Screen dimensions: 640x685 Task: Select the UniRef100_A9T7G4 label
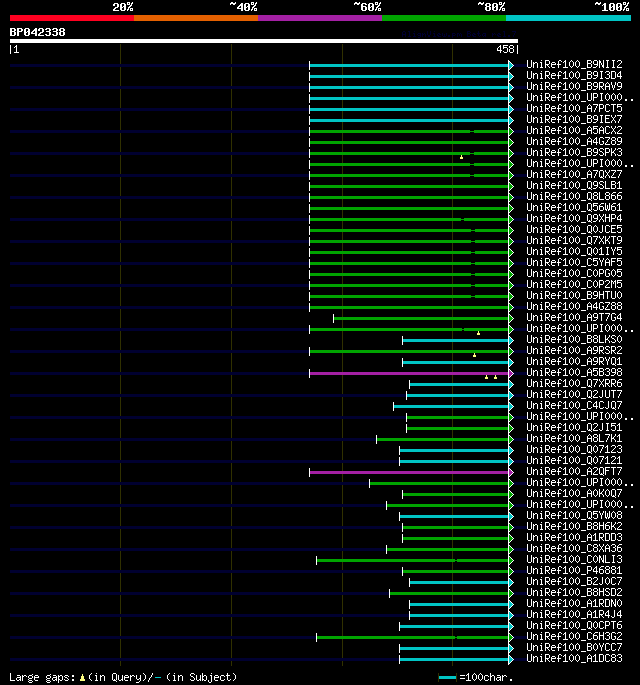(574, 318)
